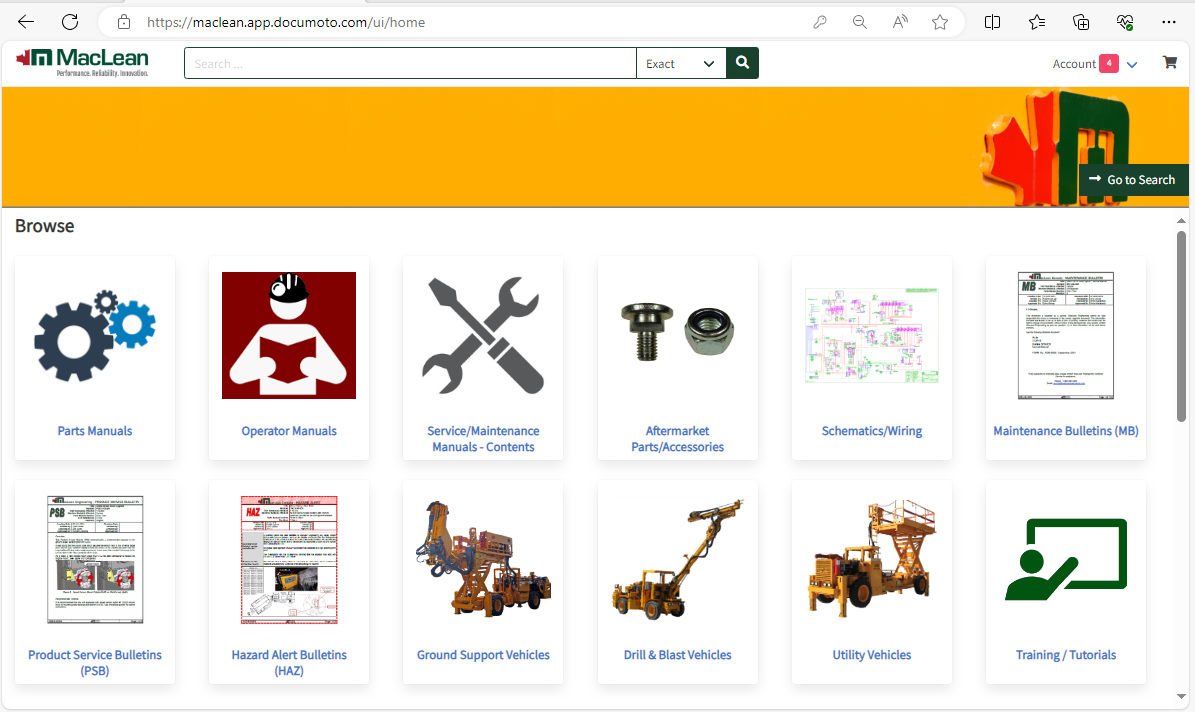1195x712 pixels.
Task: Expand the Exact search mode dropdown
Action: (681, 63)
